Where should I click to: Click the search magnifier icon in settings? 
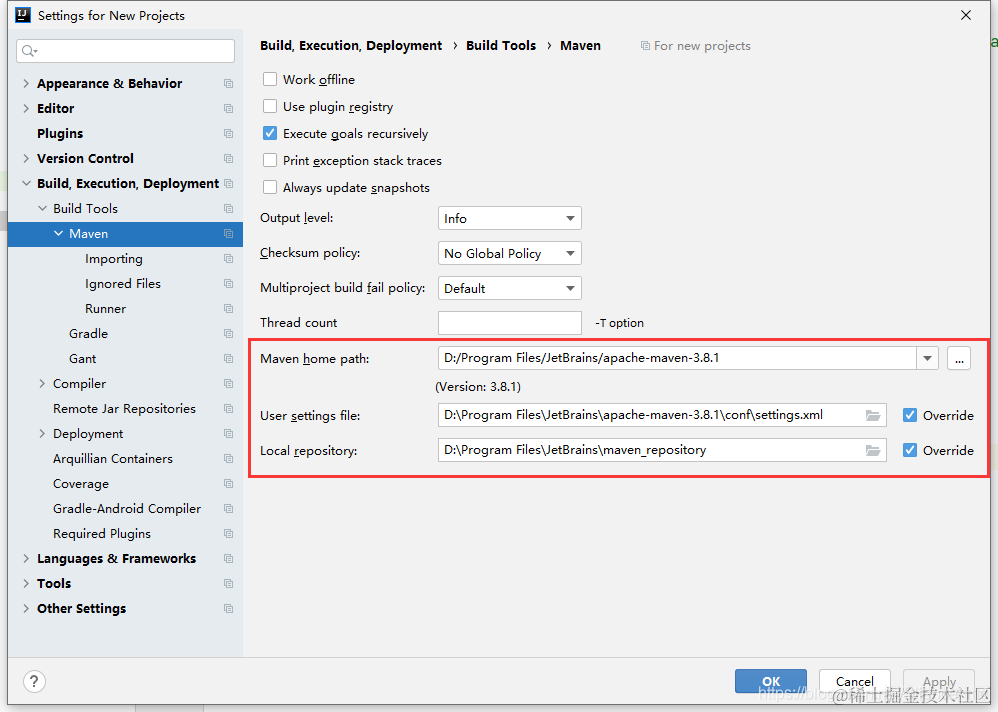(x=29, y=51)
